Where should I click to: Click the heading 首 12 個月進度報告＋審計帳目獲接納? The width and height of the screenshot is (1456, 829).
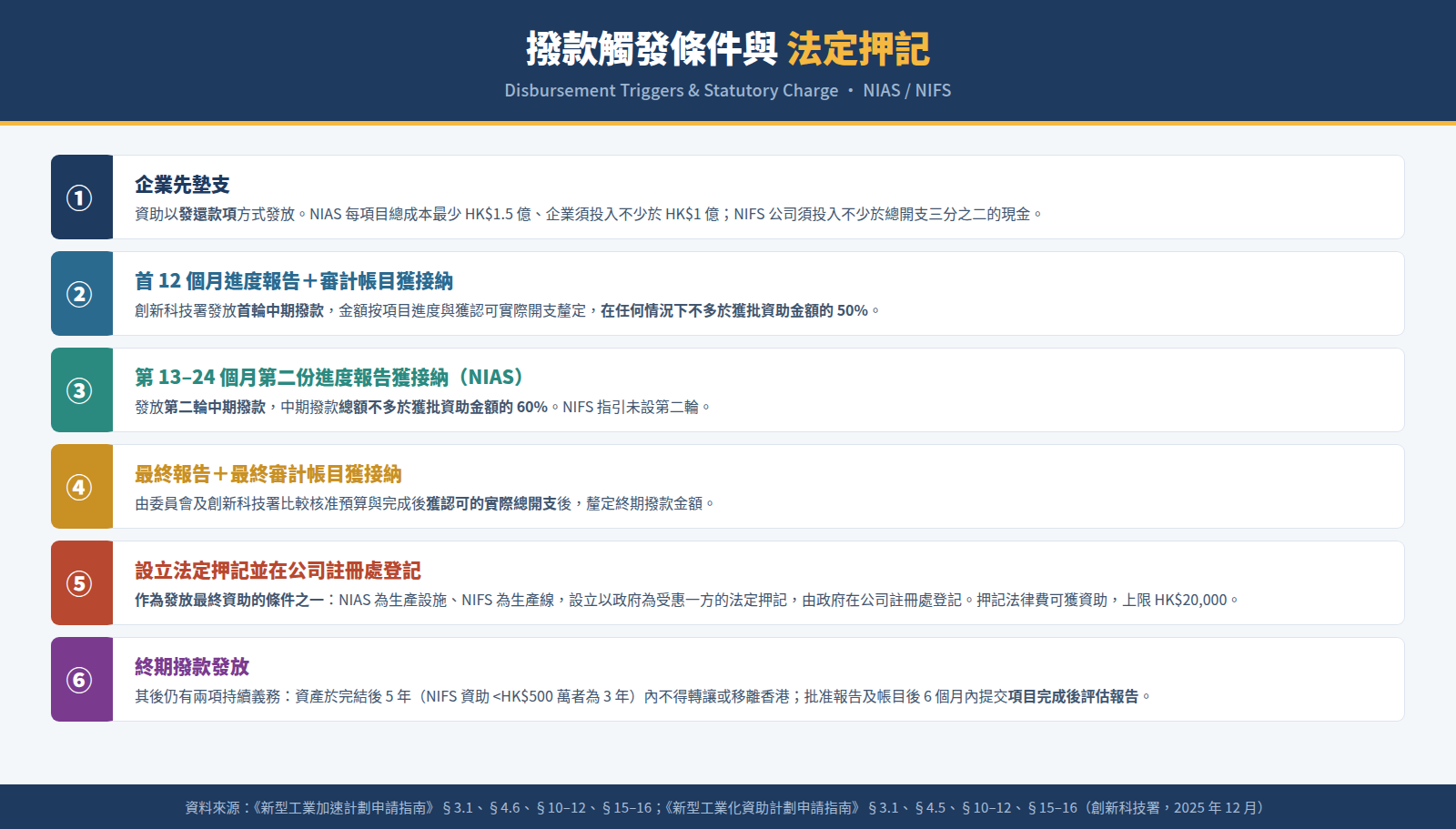(x=294, y=281)
